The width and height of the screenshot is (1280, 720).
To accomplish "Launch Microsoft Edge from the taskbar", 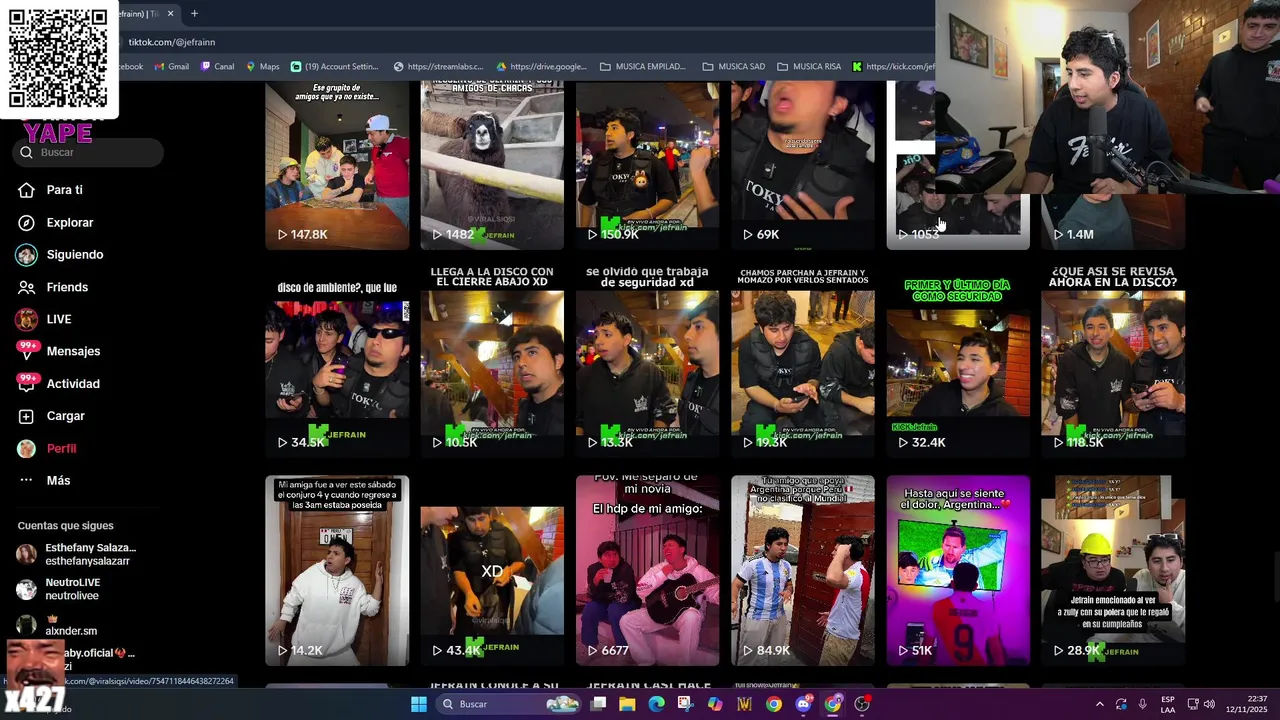I will [656, 704].
